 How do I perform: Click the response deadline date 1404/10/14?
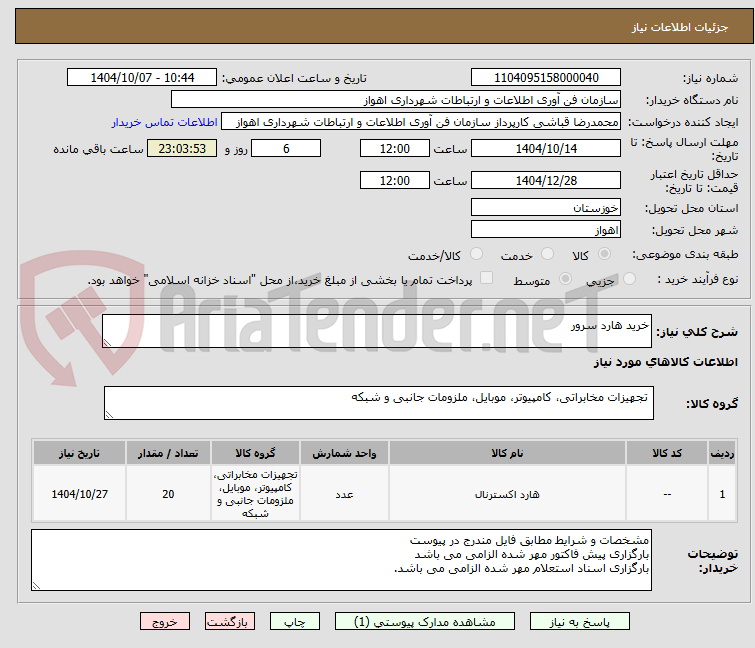(546, 148)
